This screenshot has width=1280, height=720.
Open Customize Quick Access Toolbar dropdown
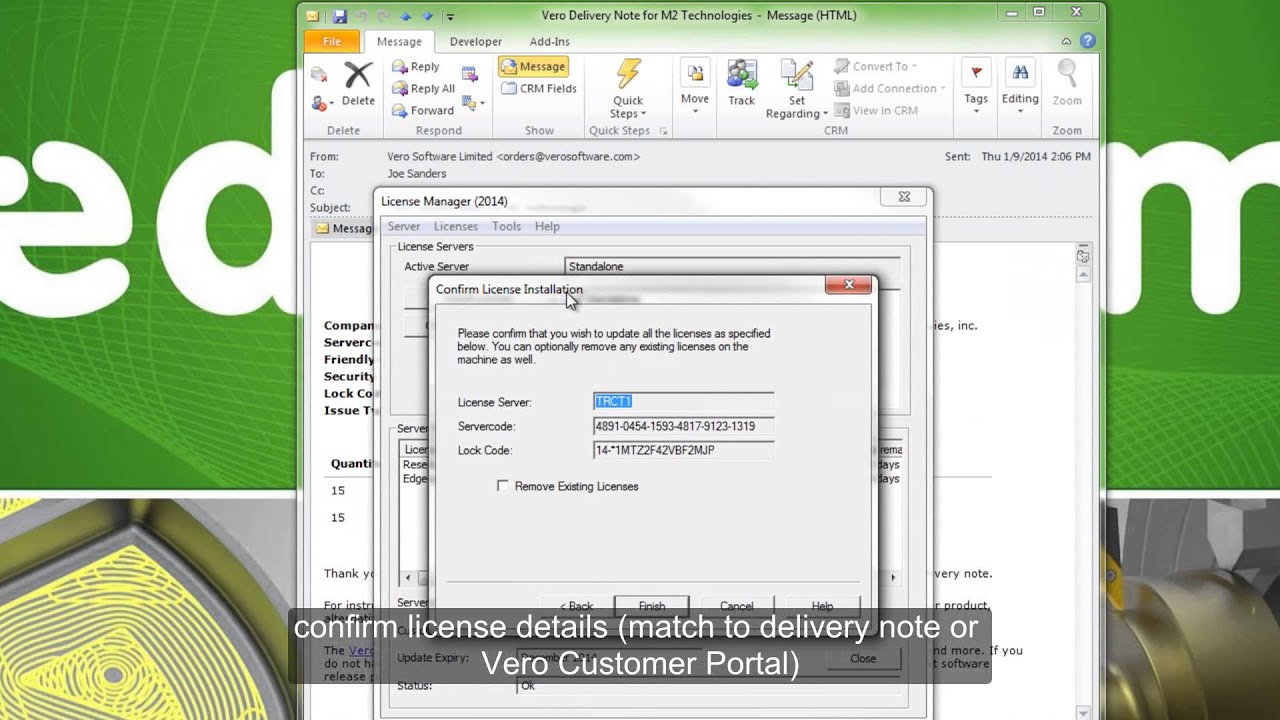pos(450,16)
